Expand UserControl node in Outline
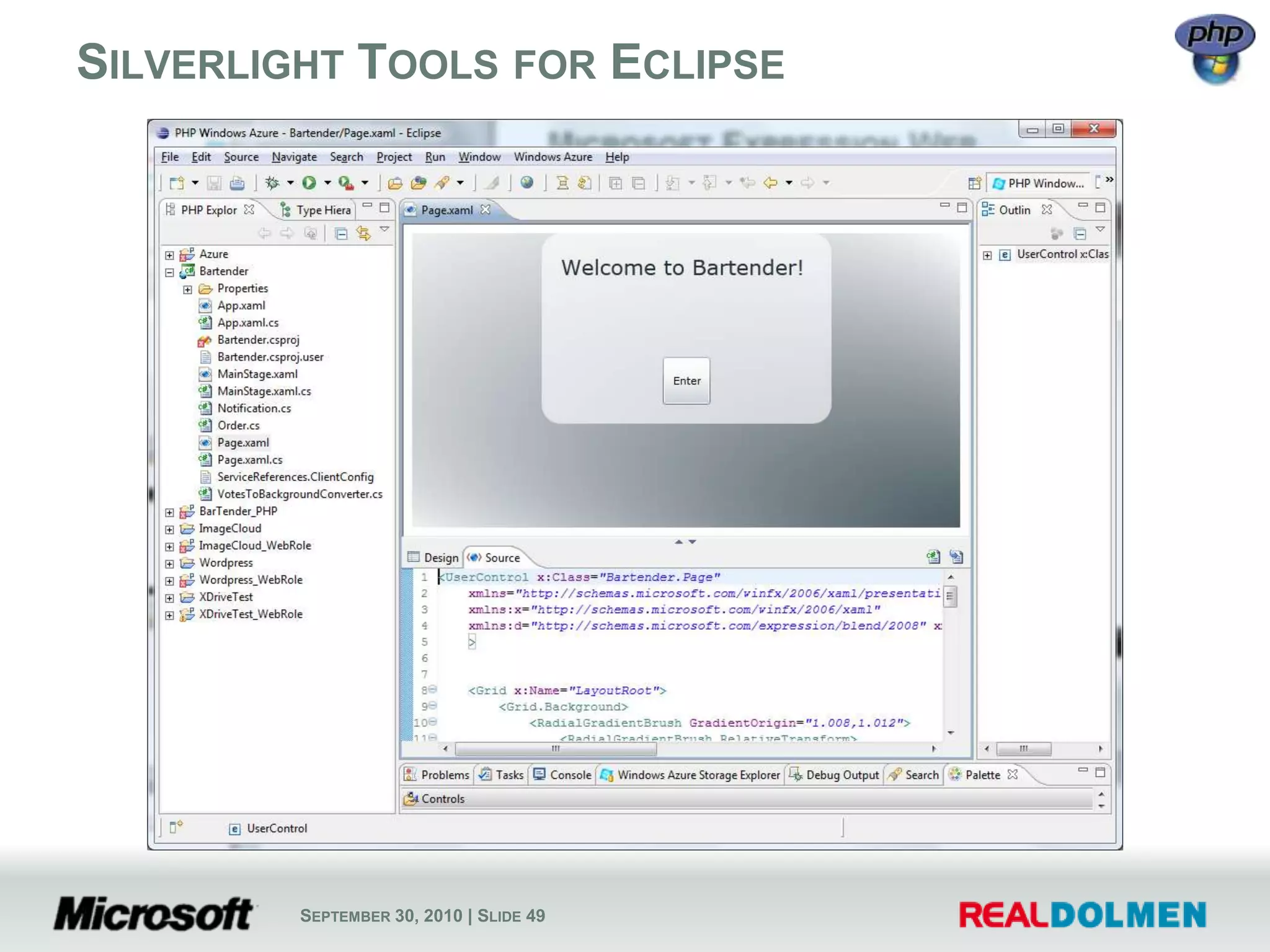 click(x=987, y=255)
